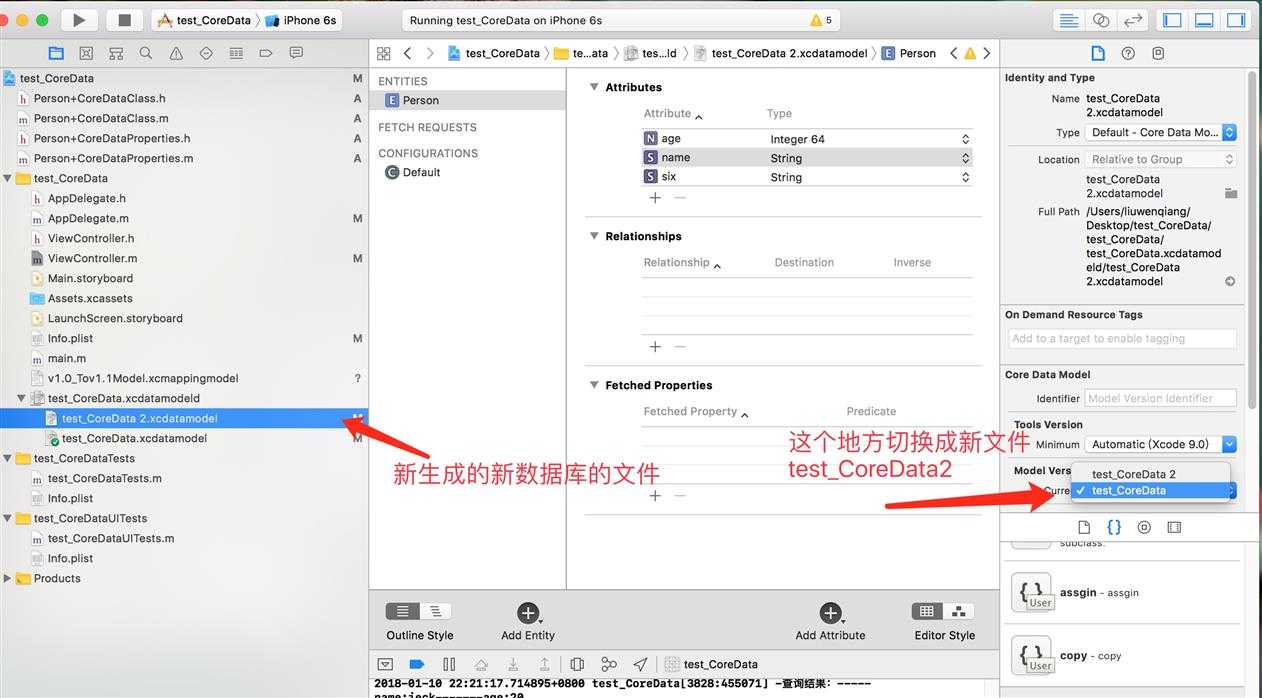Show the Version editor
This screenshot has height=698, width=1262.
1133,20
